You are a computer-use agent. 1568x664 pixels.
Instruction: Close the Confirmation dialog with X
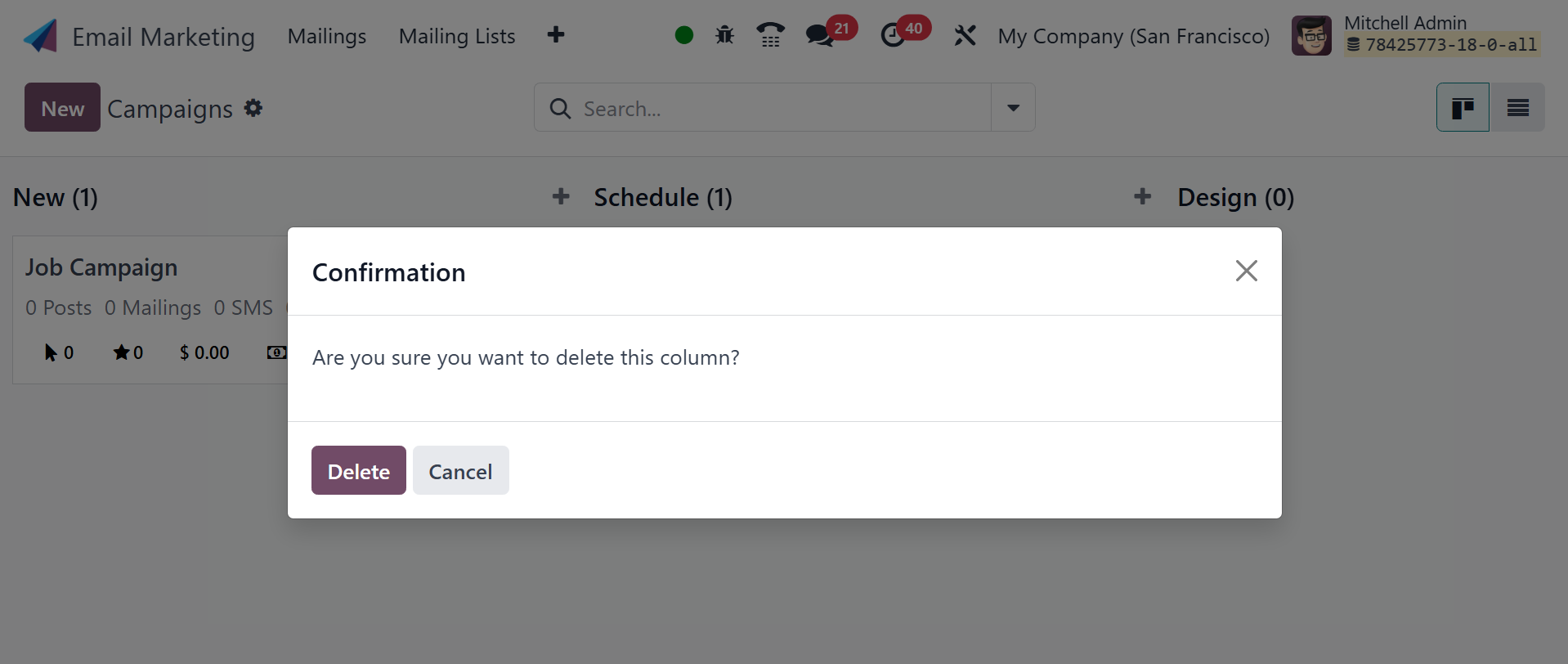tap(1246, 271)
